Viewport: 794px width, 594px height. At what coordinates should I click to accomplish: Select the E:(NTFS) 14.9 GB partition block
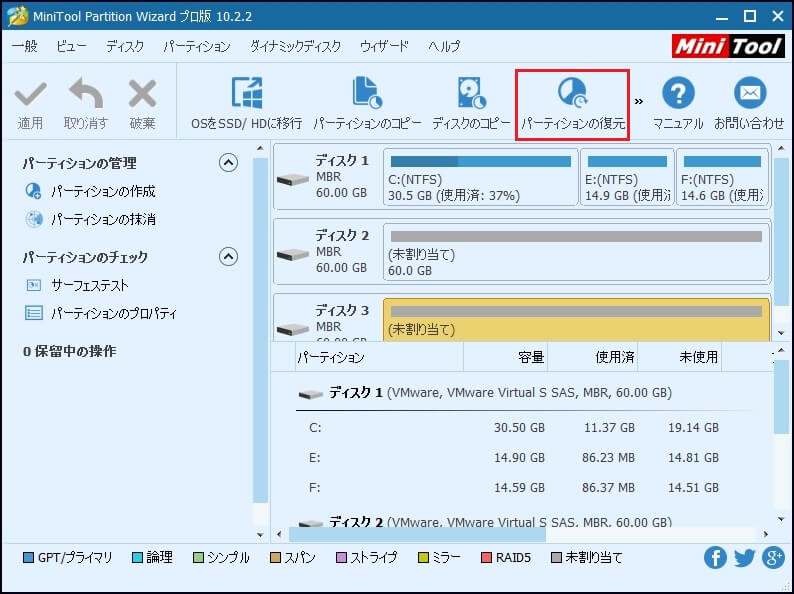[627, 177]
